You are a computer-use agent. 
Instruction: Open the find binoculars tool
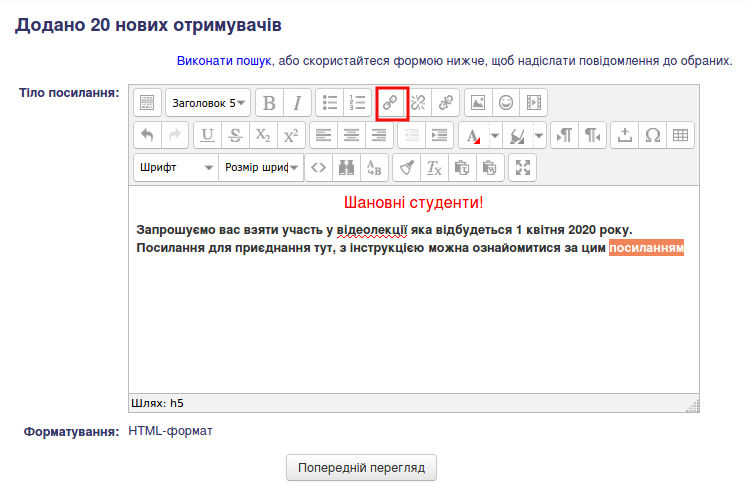click(346, 168)
